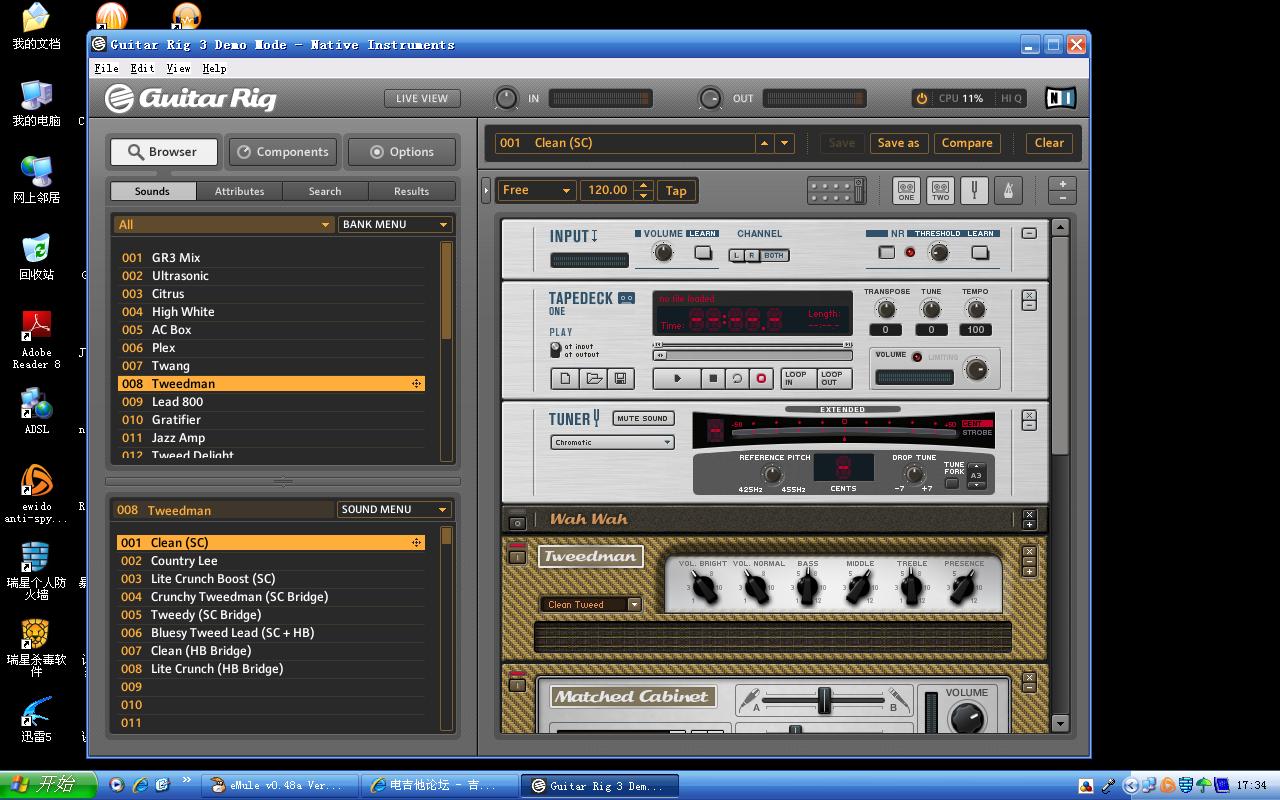Open the View menu

[178, 68]
